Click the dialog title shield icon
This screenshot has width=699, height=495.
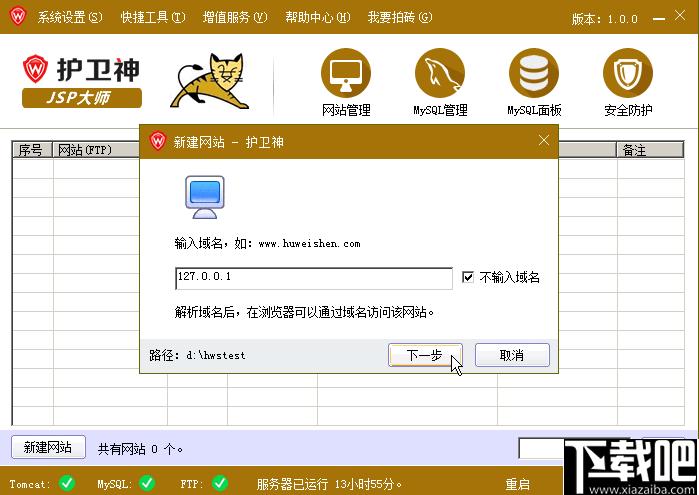(x=157, y=141)
